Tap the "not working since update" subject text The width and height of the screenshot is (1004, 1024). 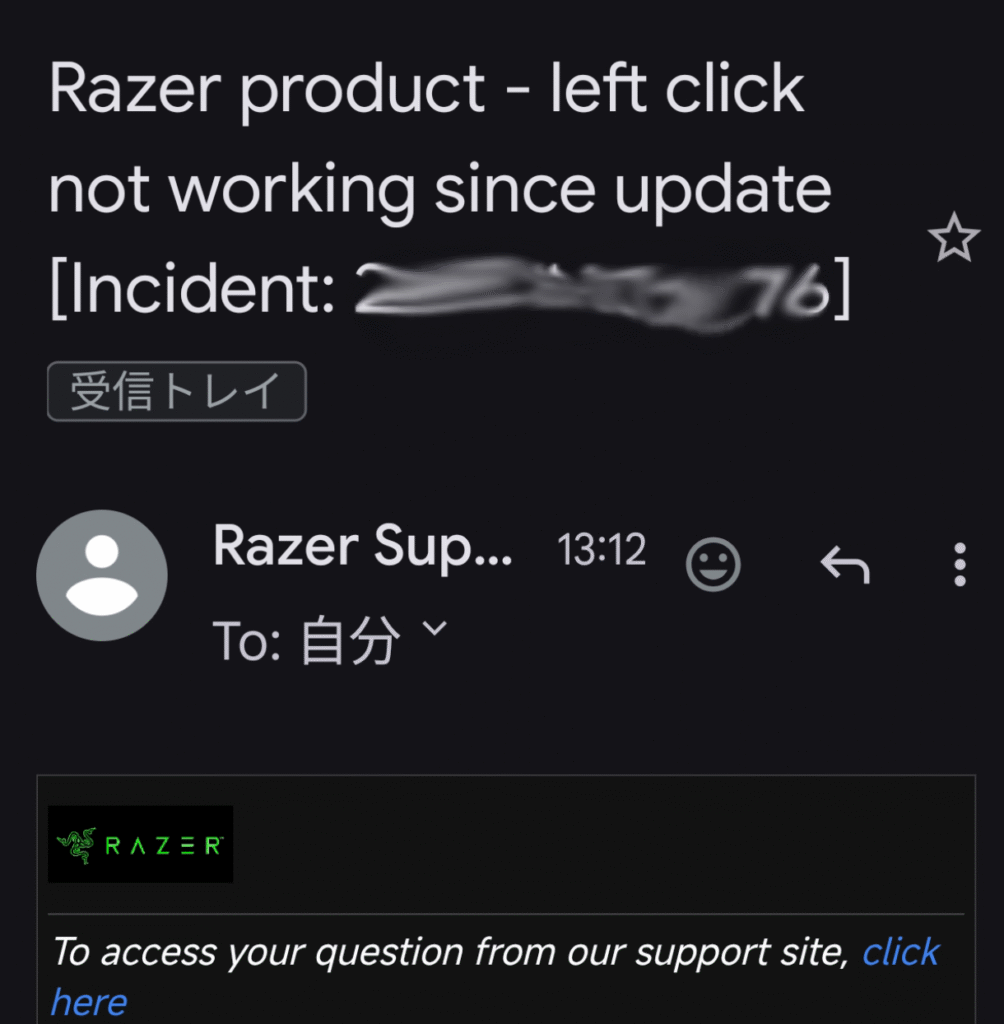tap(440, 190)
